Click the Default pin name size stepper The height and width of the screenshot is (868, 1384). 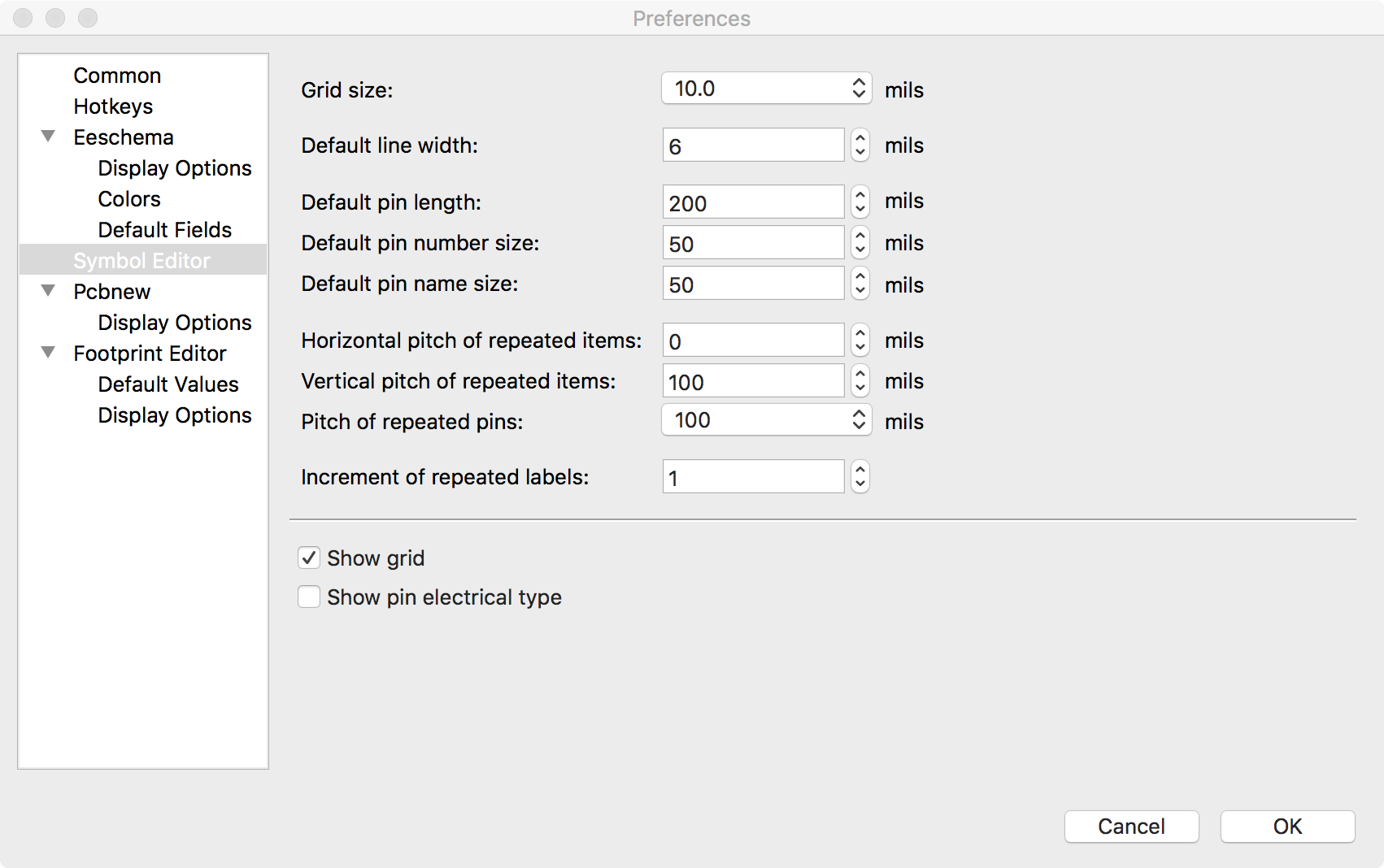(860, 284)
